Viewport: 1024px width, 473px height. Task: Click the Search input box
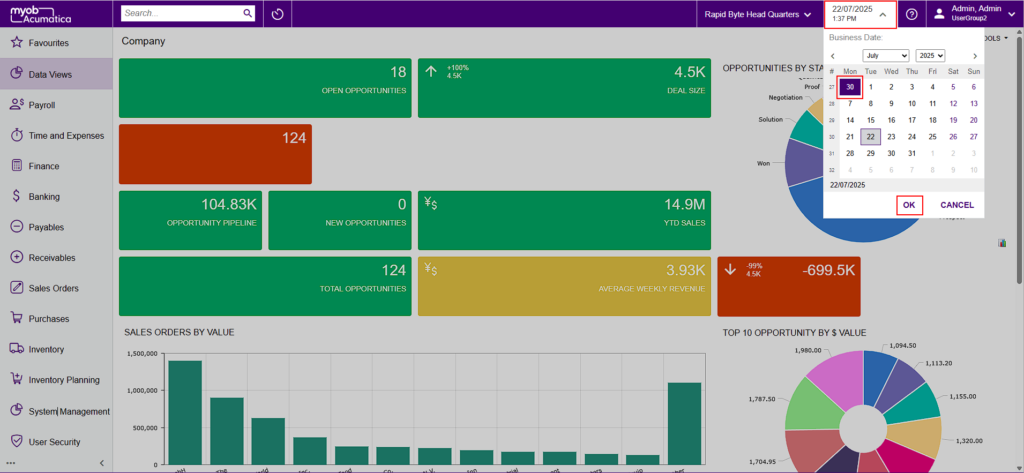point(182,13)
